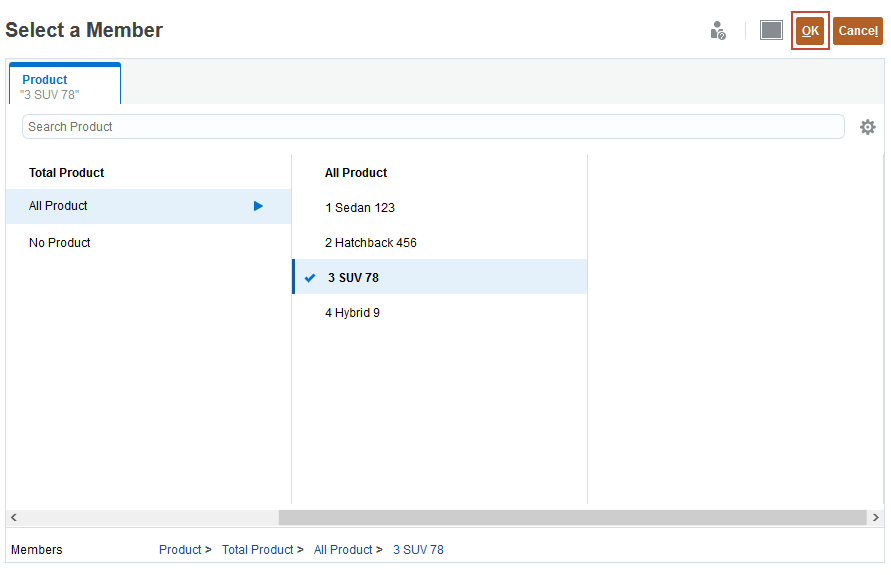Choose the 2 Hatchback 456 member
Screen dimensions: 891x575
370,243
